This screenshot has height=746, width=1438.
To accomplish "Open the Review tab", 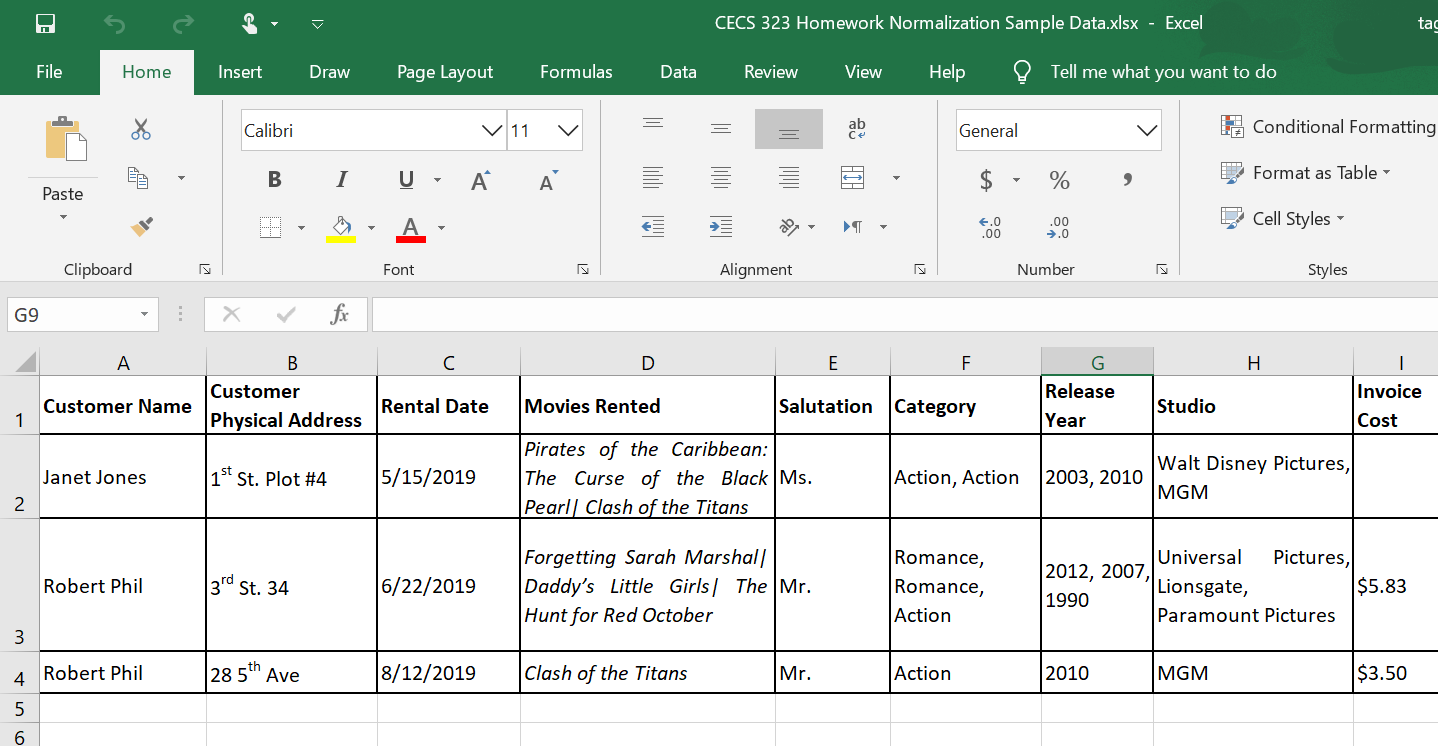I will [771, 72].
